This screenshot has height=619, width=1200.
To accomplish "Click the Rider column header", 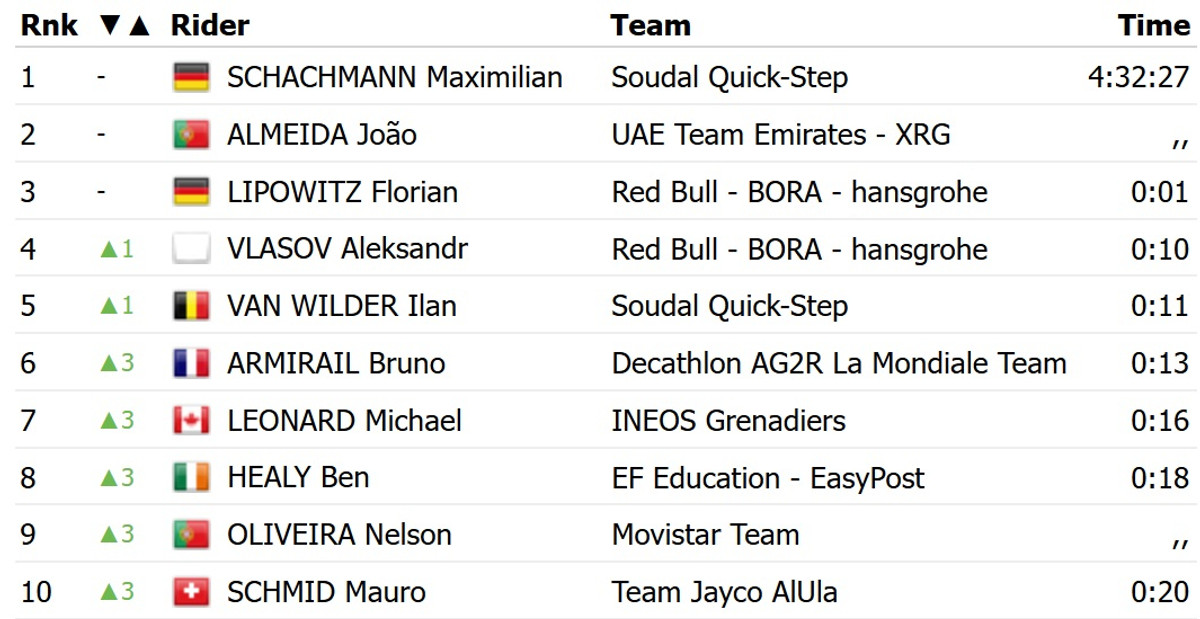I will click(210, 25).
